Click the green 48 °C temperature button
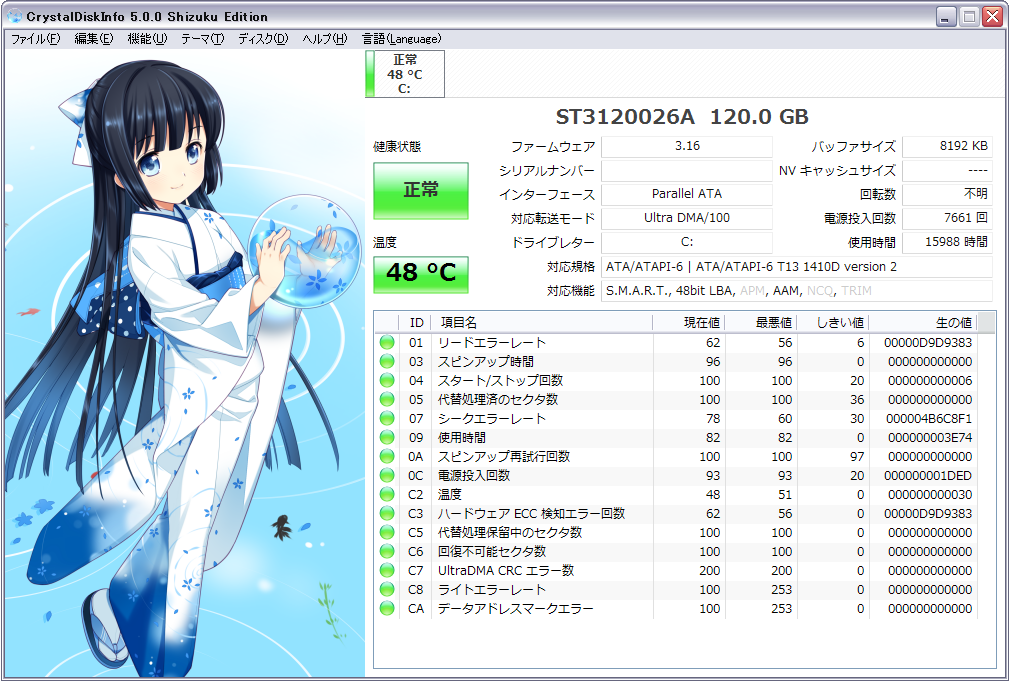The height and width of the screenshot is (682, 1010). (x=421, y=273)
